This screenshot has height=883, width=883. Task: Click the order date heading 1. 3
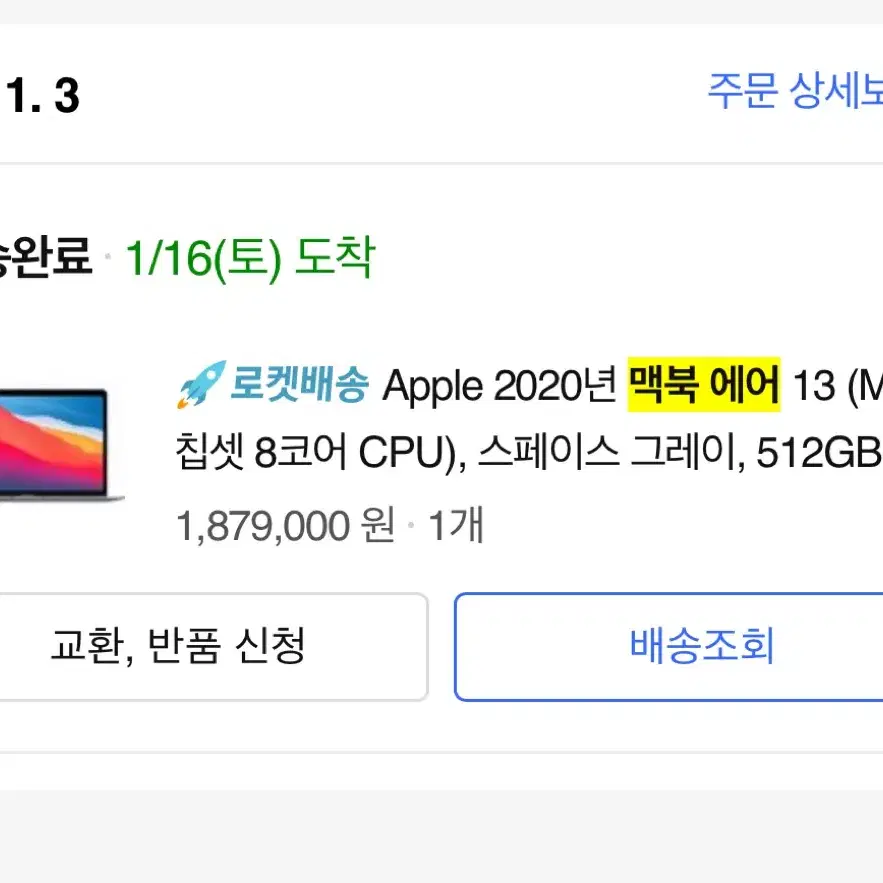[x=42, y=96]
